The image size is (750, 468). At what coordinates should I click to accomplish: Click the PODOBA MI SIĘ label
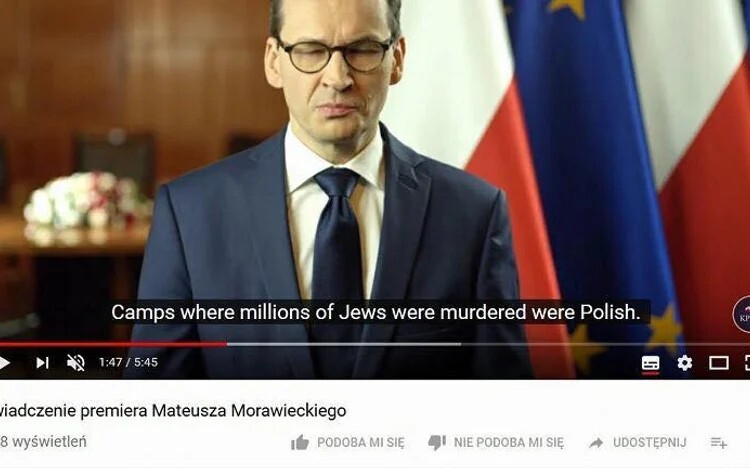point(361,443)
